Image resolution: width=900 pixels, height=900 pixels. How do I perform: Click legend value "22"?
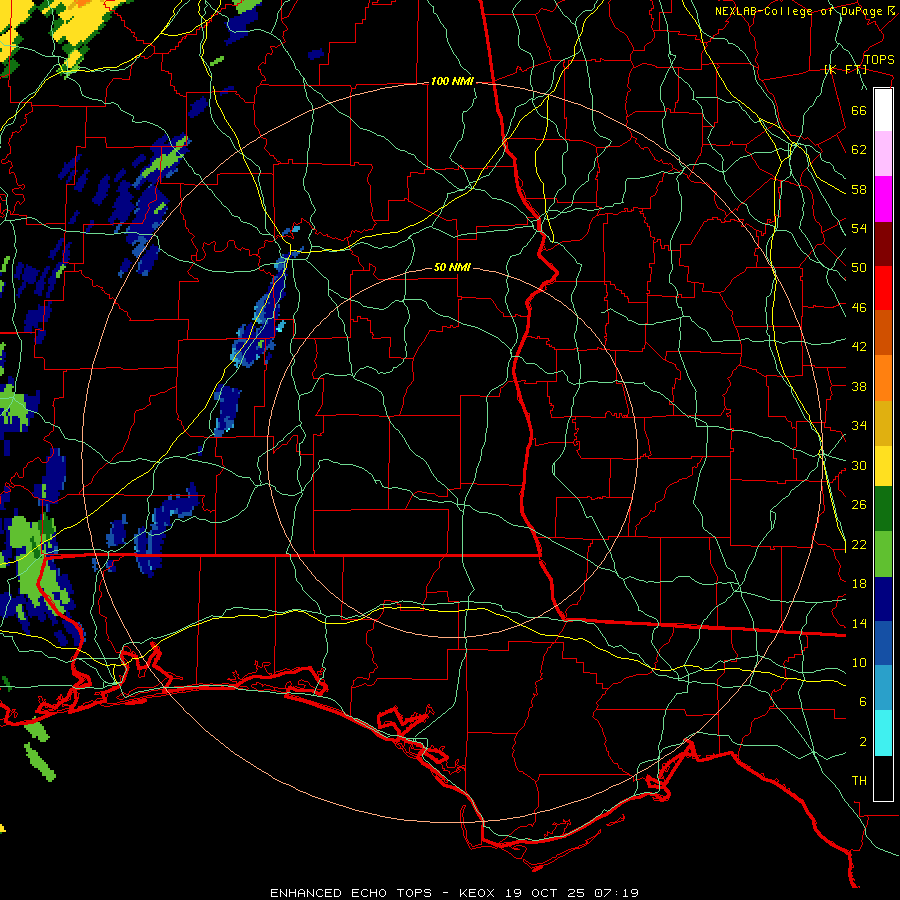pos(859,544)
